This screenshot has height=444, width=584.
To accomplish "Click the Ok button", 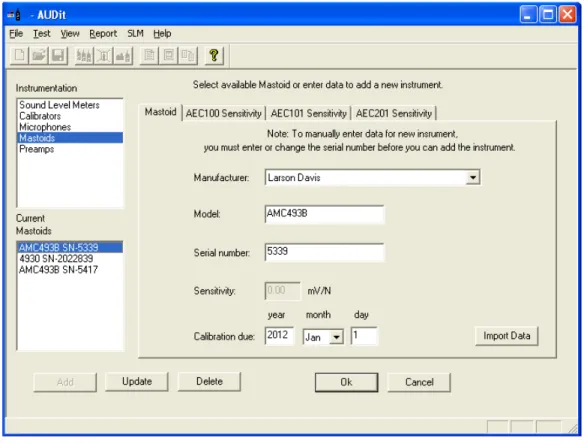I will pos(346,382).
